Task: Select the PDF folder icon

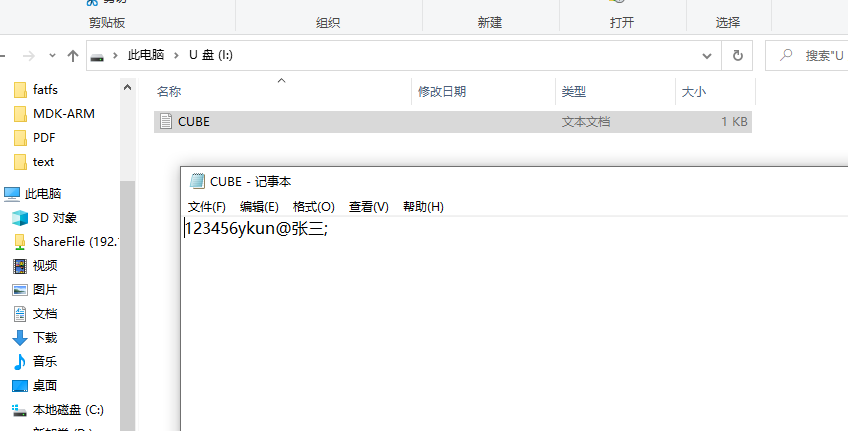Action: coord(20,138)
